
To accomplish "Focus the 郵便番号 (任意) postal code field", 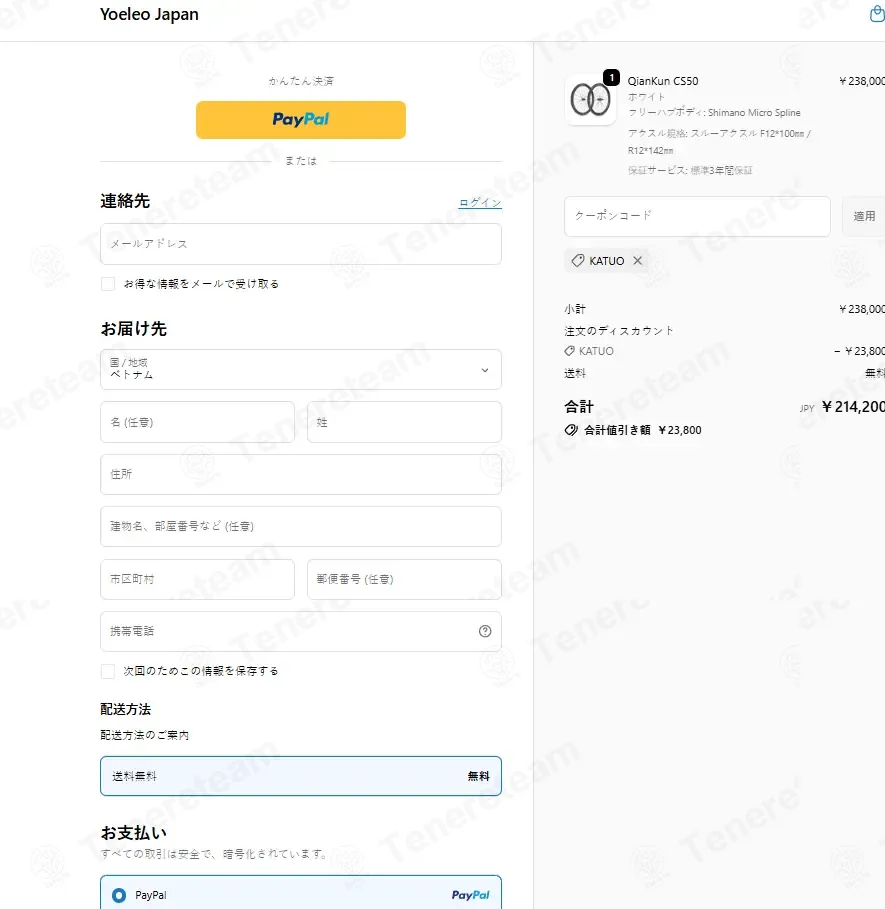I will pos(404,579).
